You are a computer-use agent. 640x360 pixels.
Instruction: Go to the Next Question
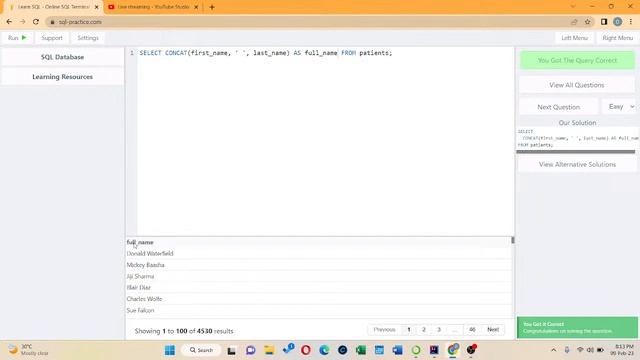click(558, 107)
